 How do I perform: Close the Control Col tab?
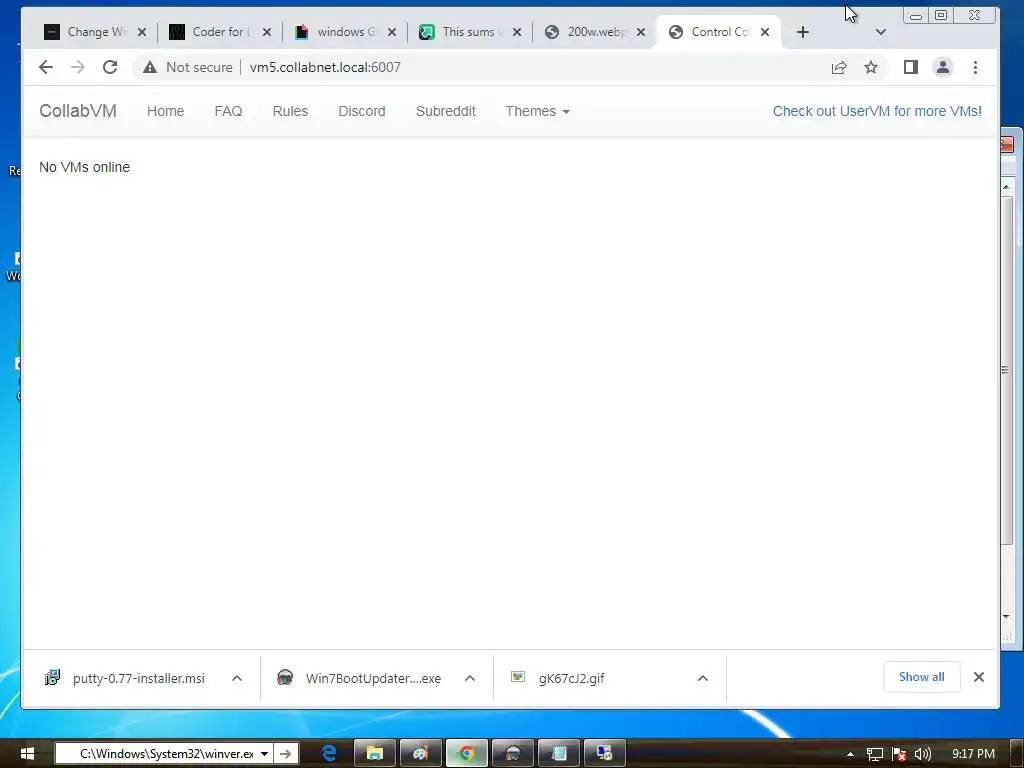tap(765, 32)
